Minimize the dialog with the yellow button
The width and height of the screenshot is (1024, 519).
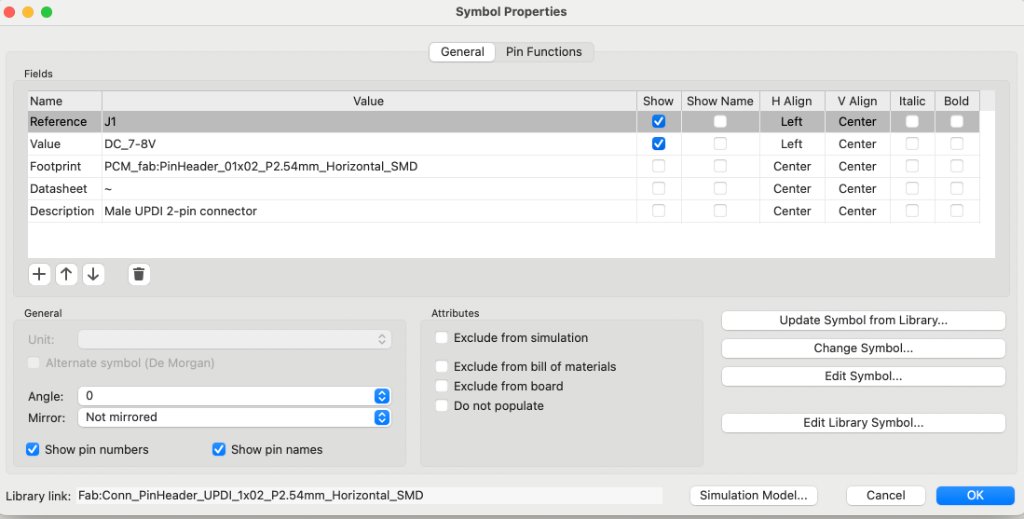coord(28,12)
